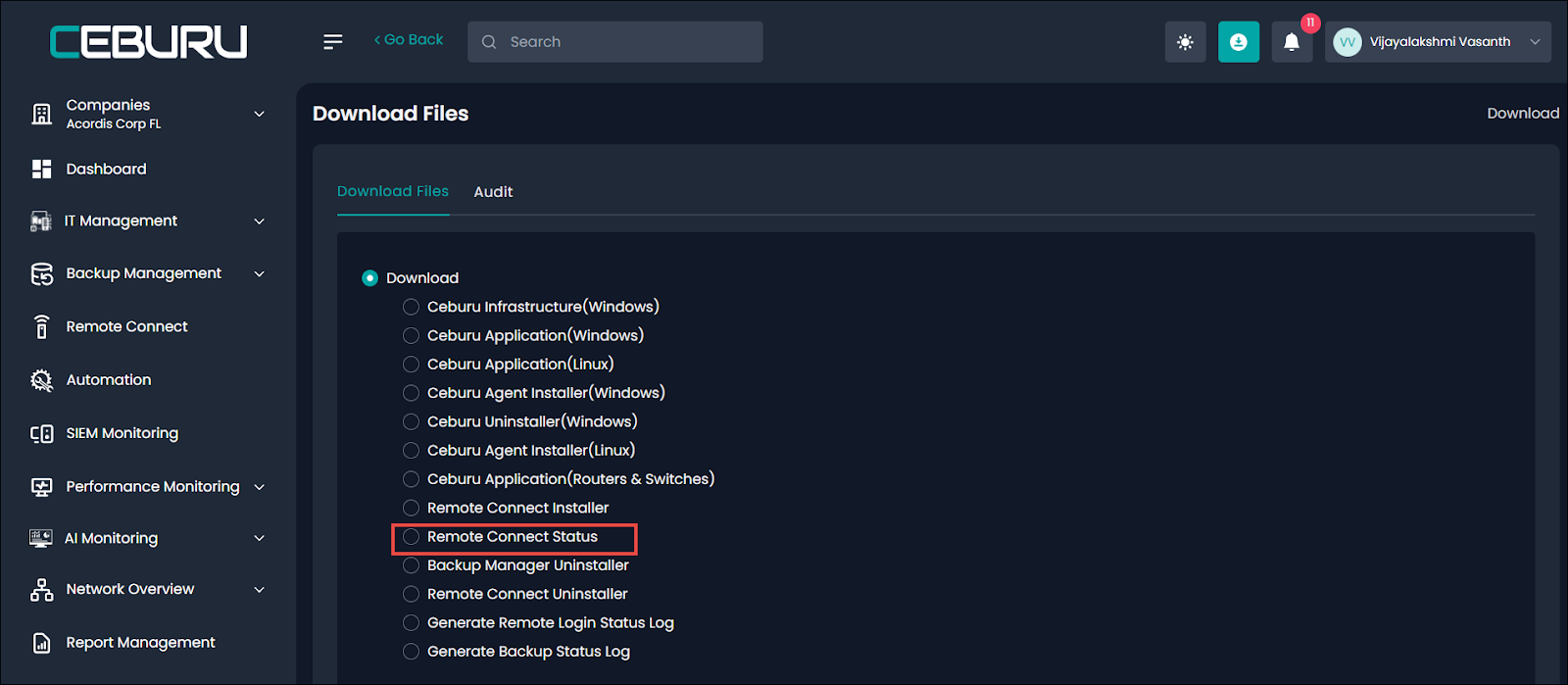Expand the AI Monitoring chevron
Image resolution: width=1568 pixels, height=685 pixels.
point(260,538)
